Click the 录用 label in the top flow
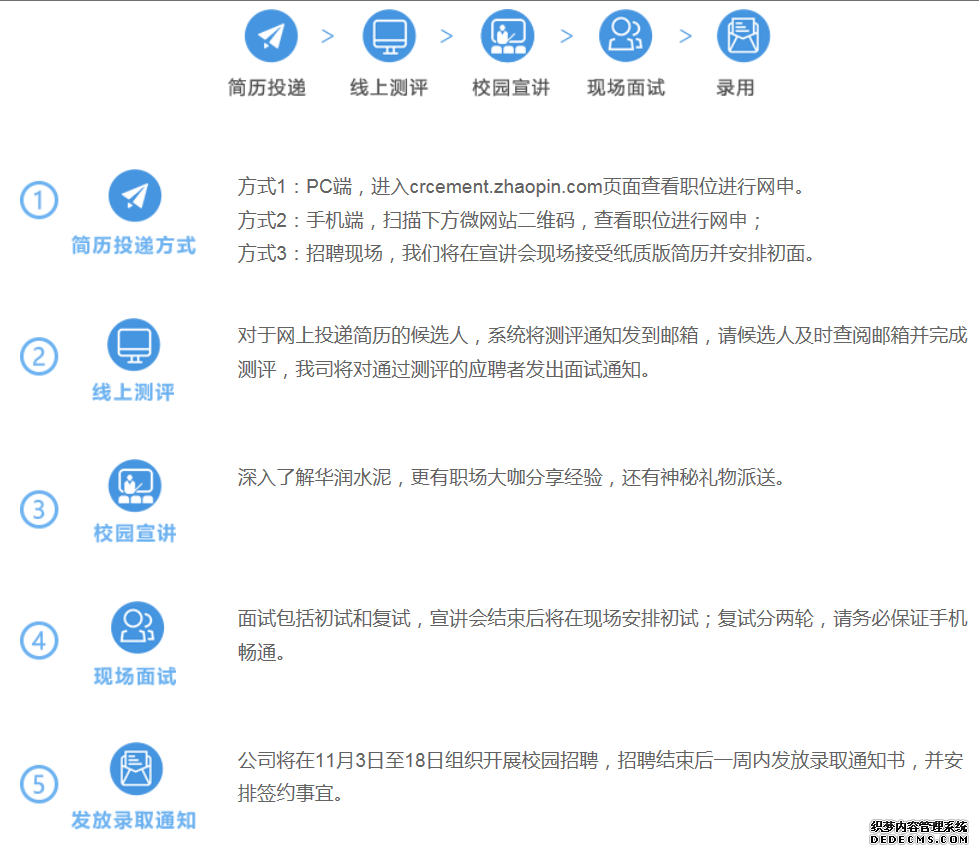This screenshot has height=854, width=979. 735,87
